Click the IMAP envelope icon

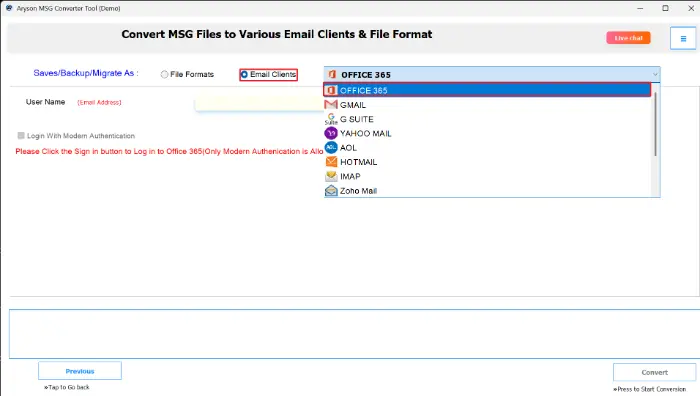tap(331, 176)
